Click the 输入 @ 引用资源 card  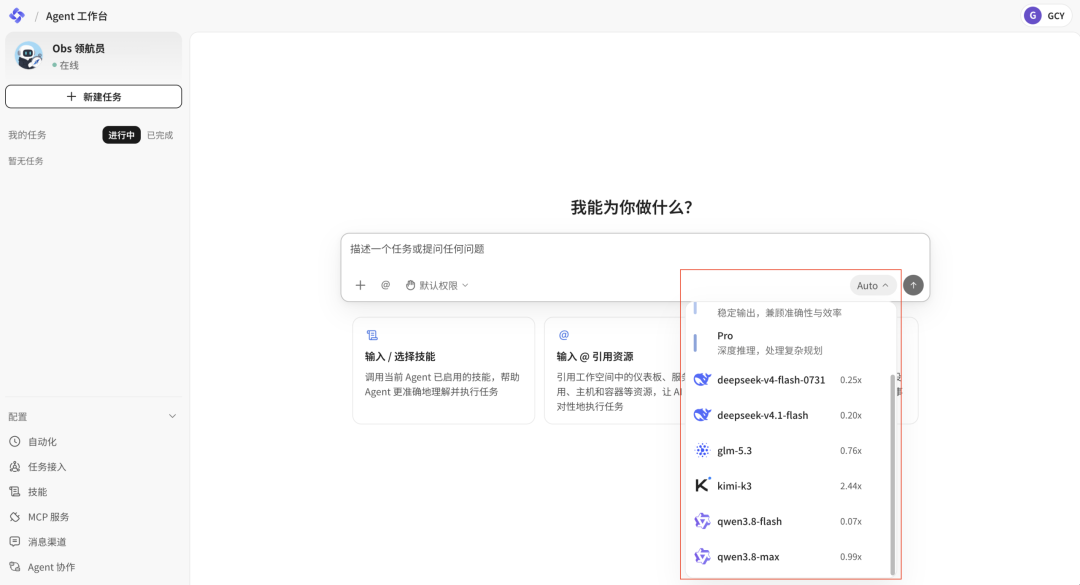coord(612,371)
